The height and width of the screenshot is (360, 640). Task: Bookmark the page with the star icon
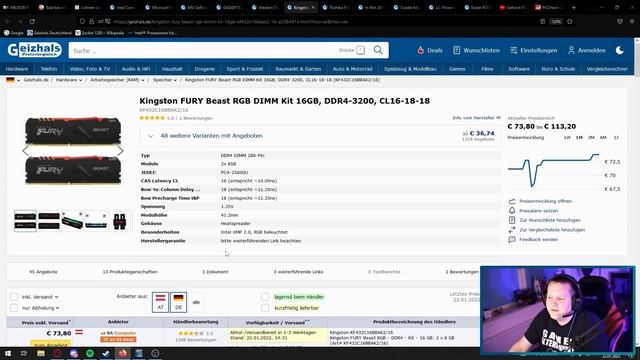(569, 21)
